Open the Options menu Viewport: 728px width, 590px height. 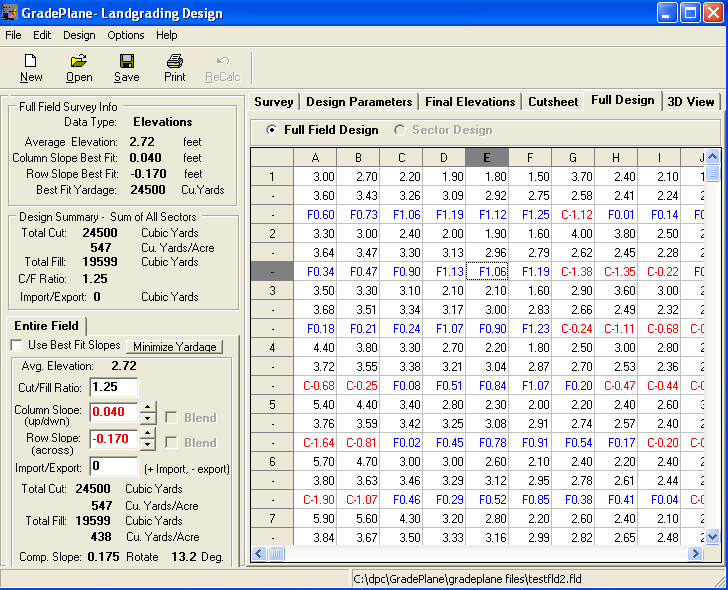(126, 35)
